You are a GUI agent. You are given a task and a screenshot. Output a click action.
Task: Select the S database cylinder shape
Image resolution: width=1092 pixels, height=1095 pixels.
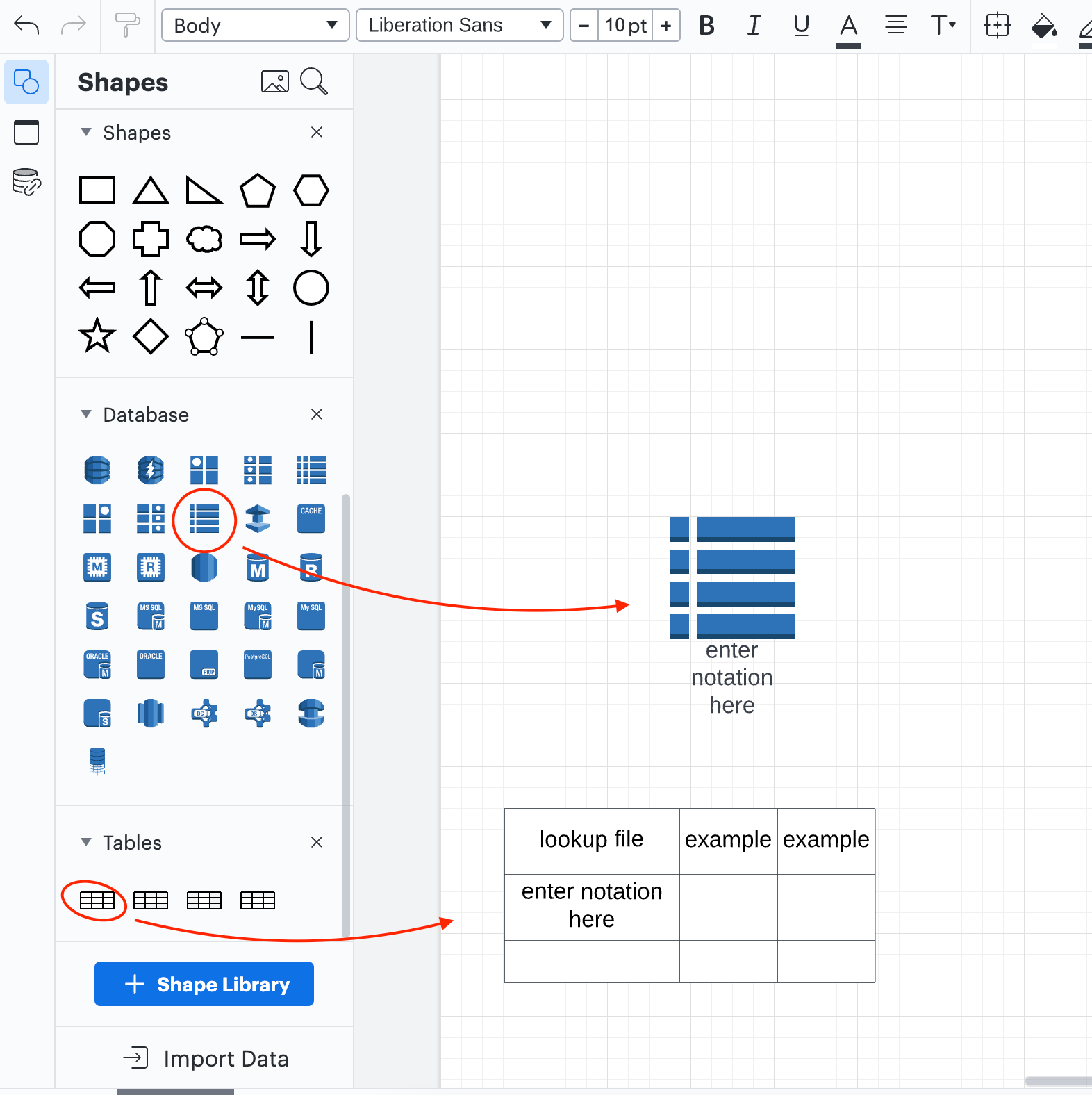pos(97,616)
